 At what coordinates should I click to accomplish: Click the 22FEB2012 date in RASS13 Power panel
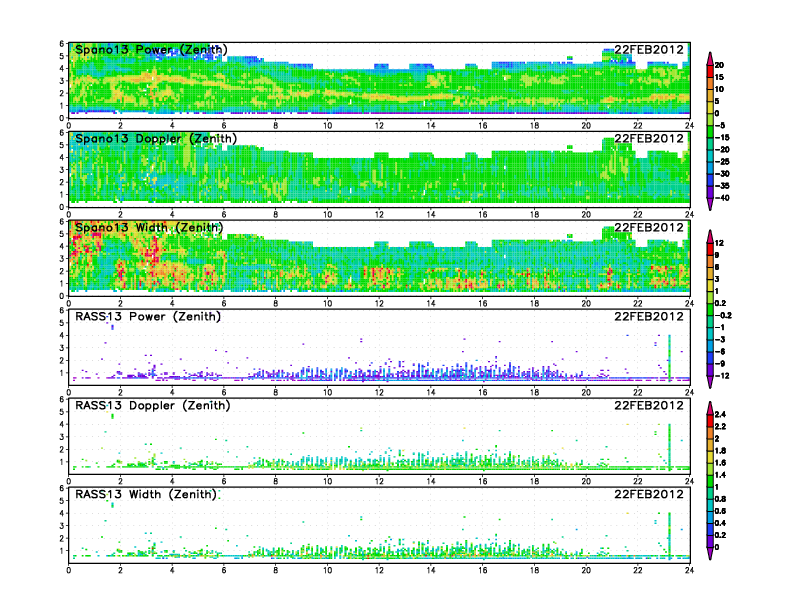pyautogui.click(x=649, y=317)
